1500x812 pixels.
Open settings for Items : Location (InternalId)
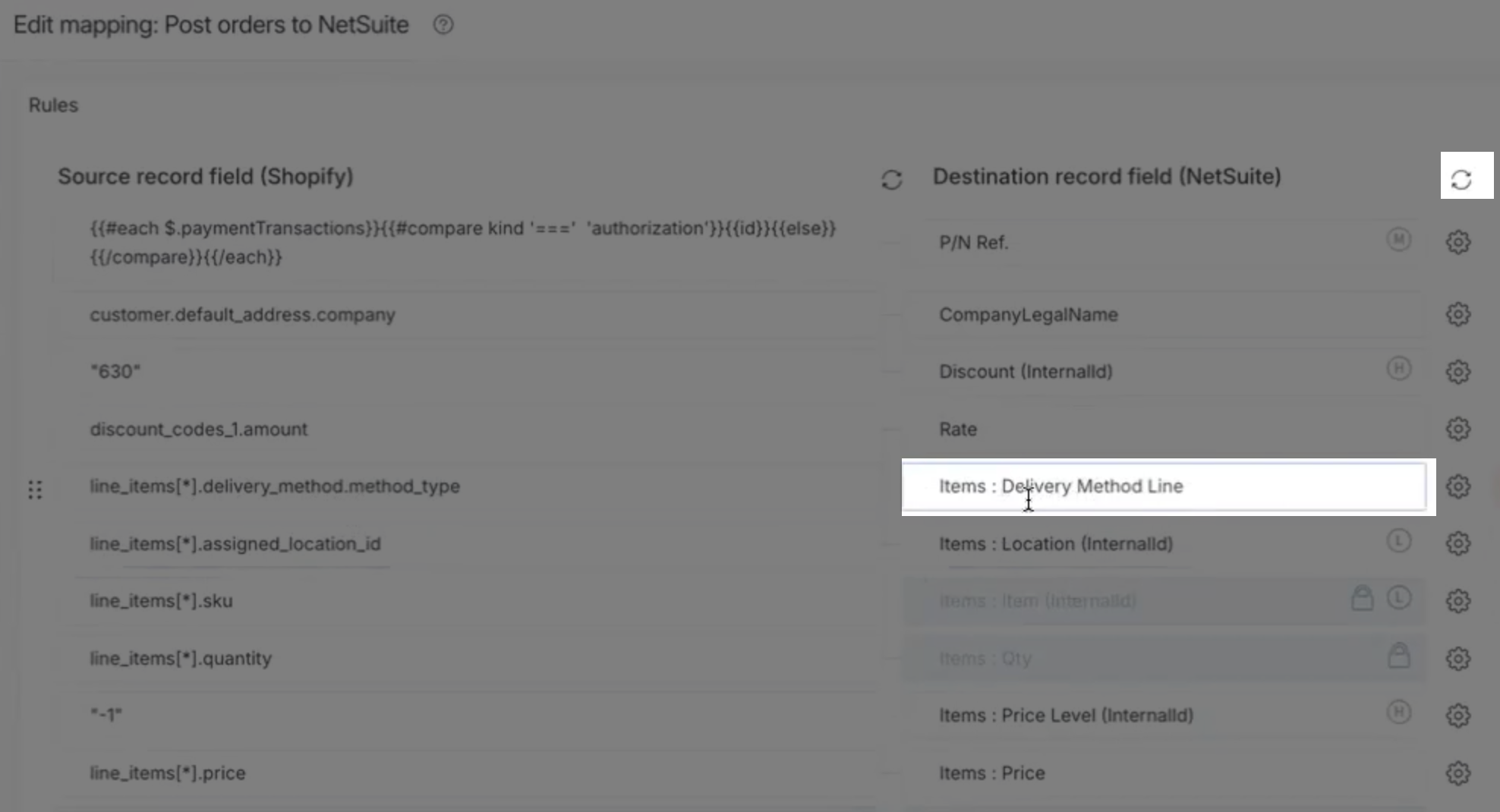pyautogui.click(x=1458, y=543)
